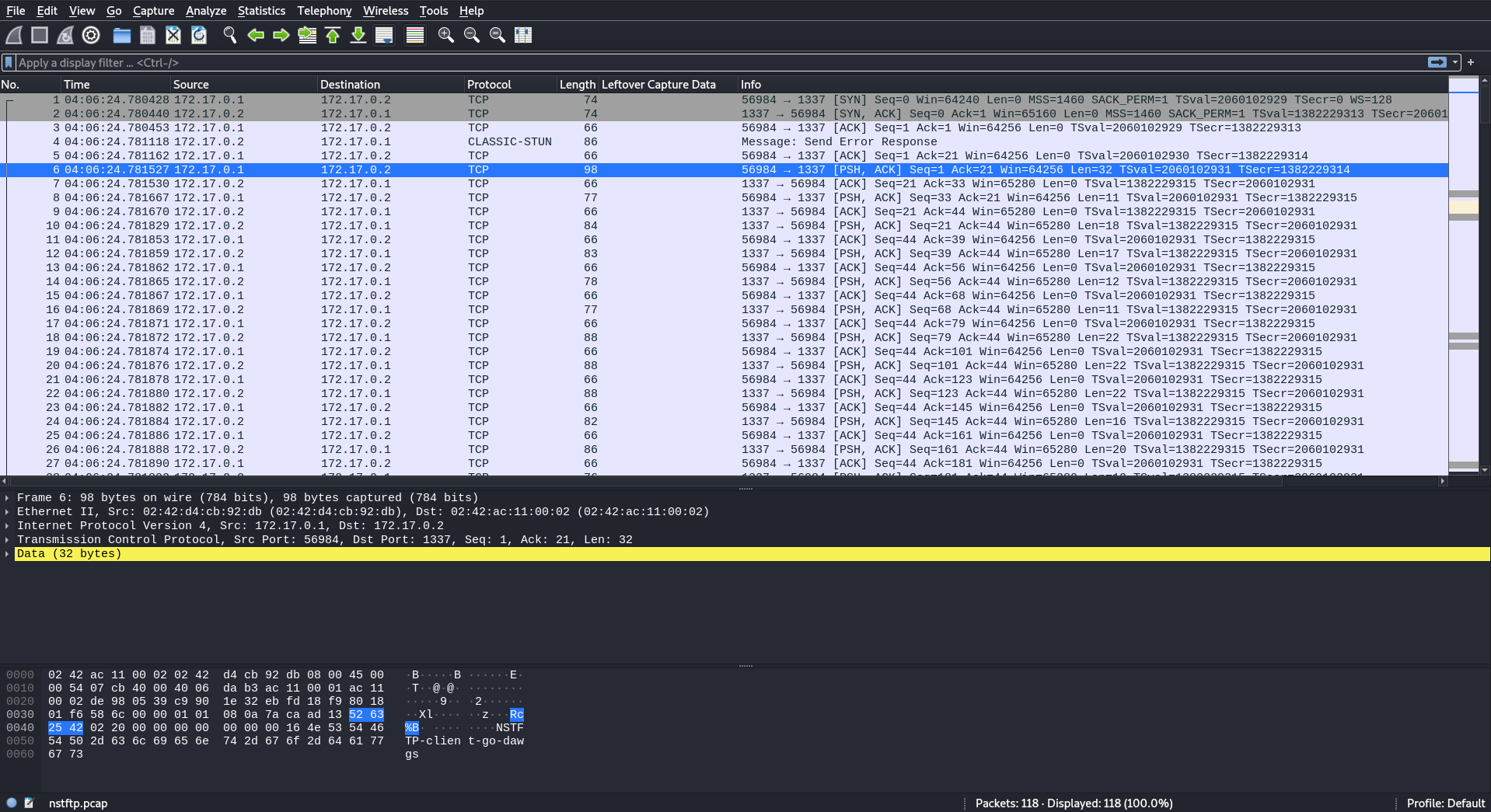Go back in packet history

click(256, 35)
